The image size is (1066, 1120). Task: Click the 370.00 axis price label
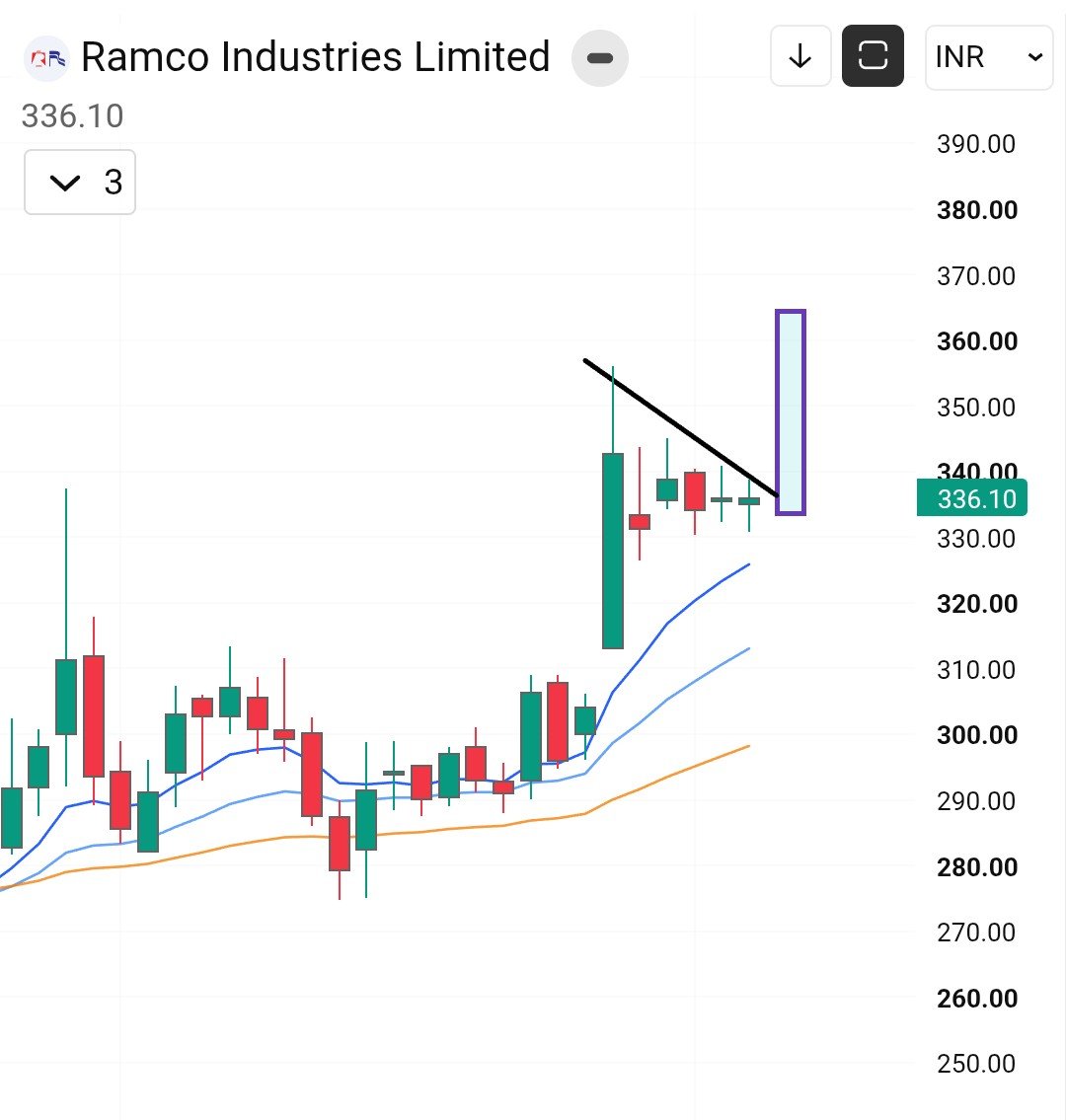coord(976,275)
